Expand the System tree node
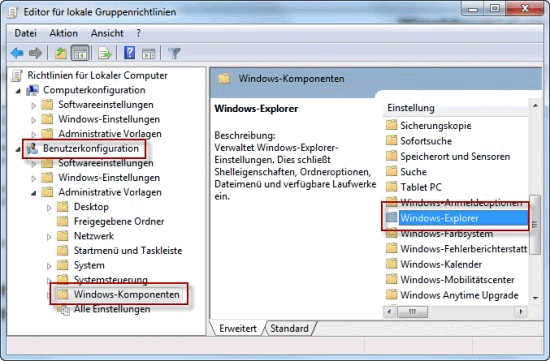 [49, 266]
